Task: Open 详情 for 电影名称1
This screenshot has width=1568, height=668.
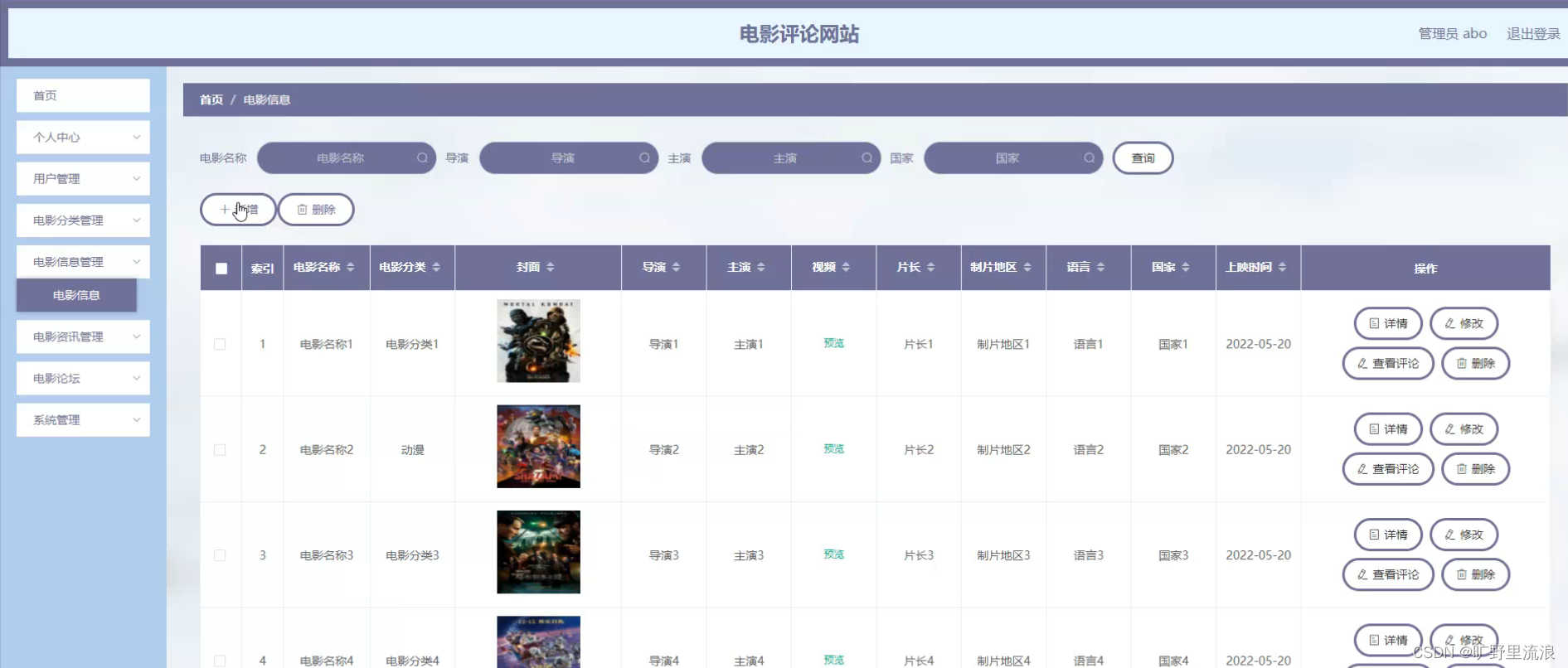Action: 1388,323
